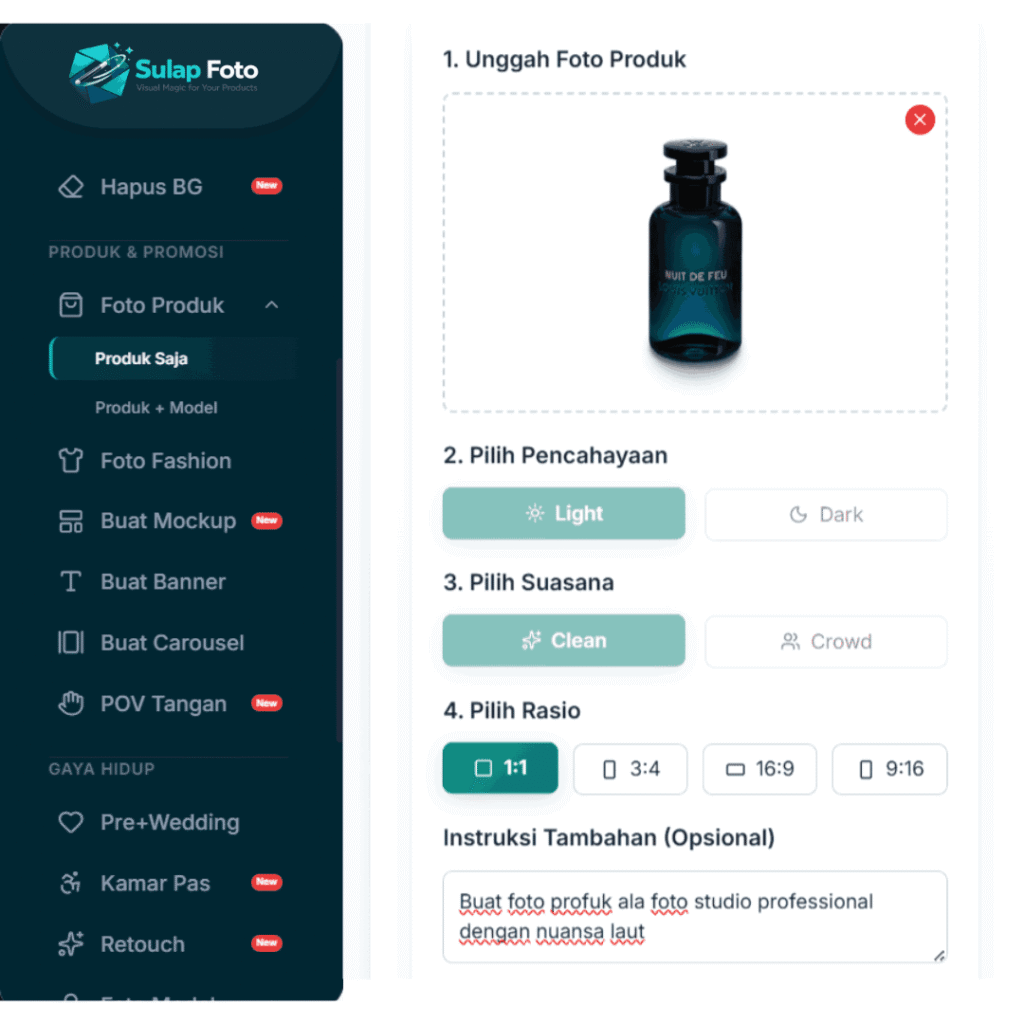Click the Foto Fashion shirt icon
Viewport: 1024px width, 1024px height.
click(71, 460)
